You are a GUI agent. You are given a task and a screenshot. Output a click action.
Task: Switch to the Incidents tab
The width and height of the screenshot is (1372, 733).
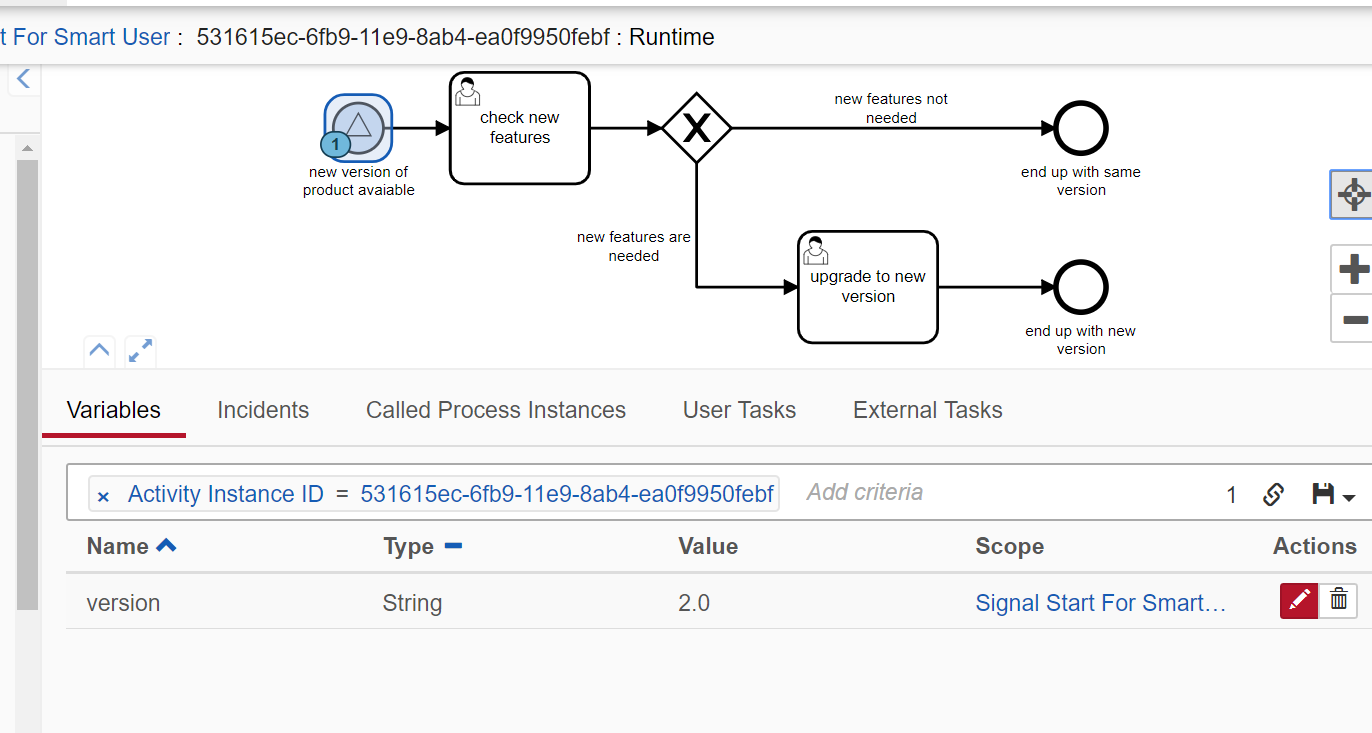263,410
